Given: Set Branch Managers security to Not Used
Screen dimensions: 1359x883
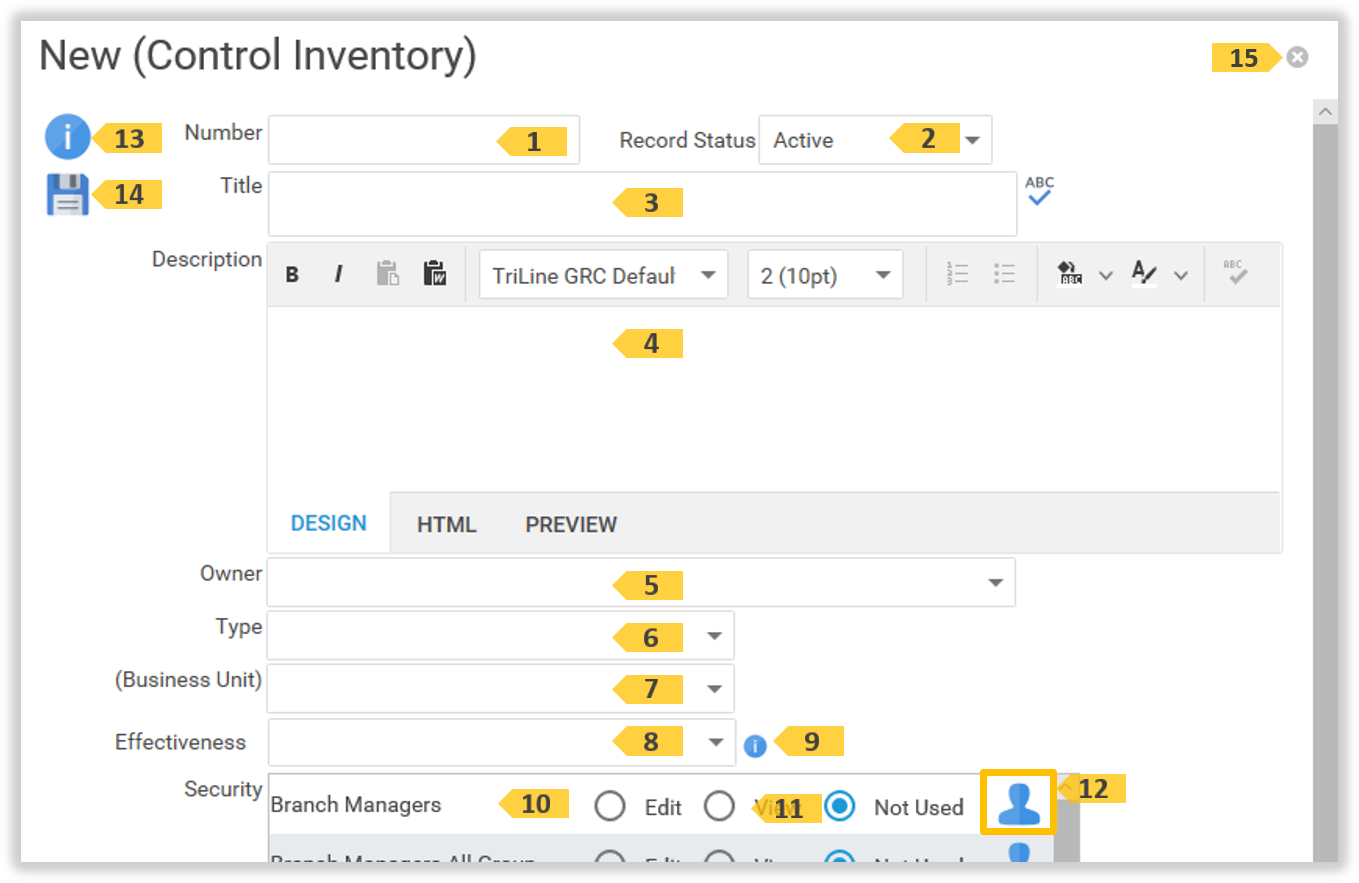Looking at the screenshot, I should 840,806.
